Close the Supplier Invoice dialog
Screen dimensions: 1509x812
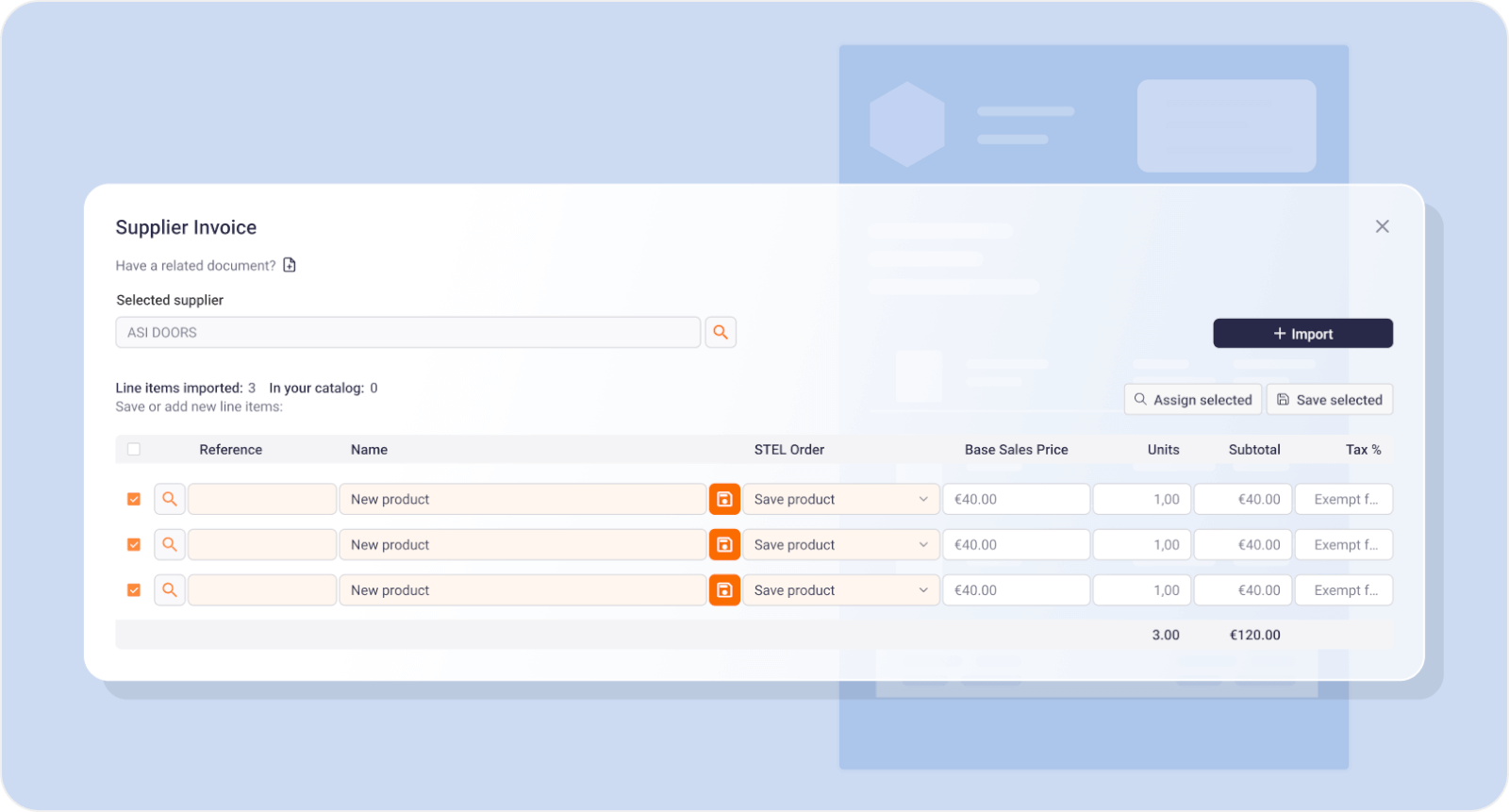1382,226
